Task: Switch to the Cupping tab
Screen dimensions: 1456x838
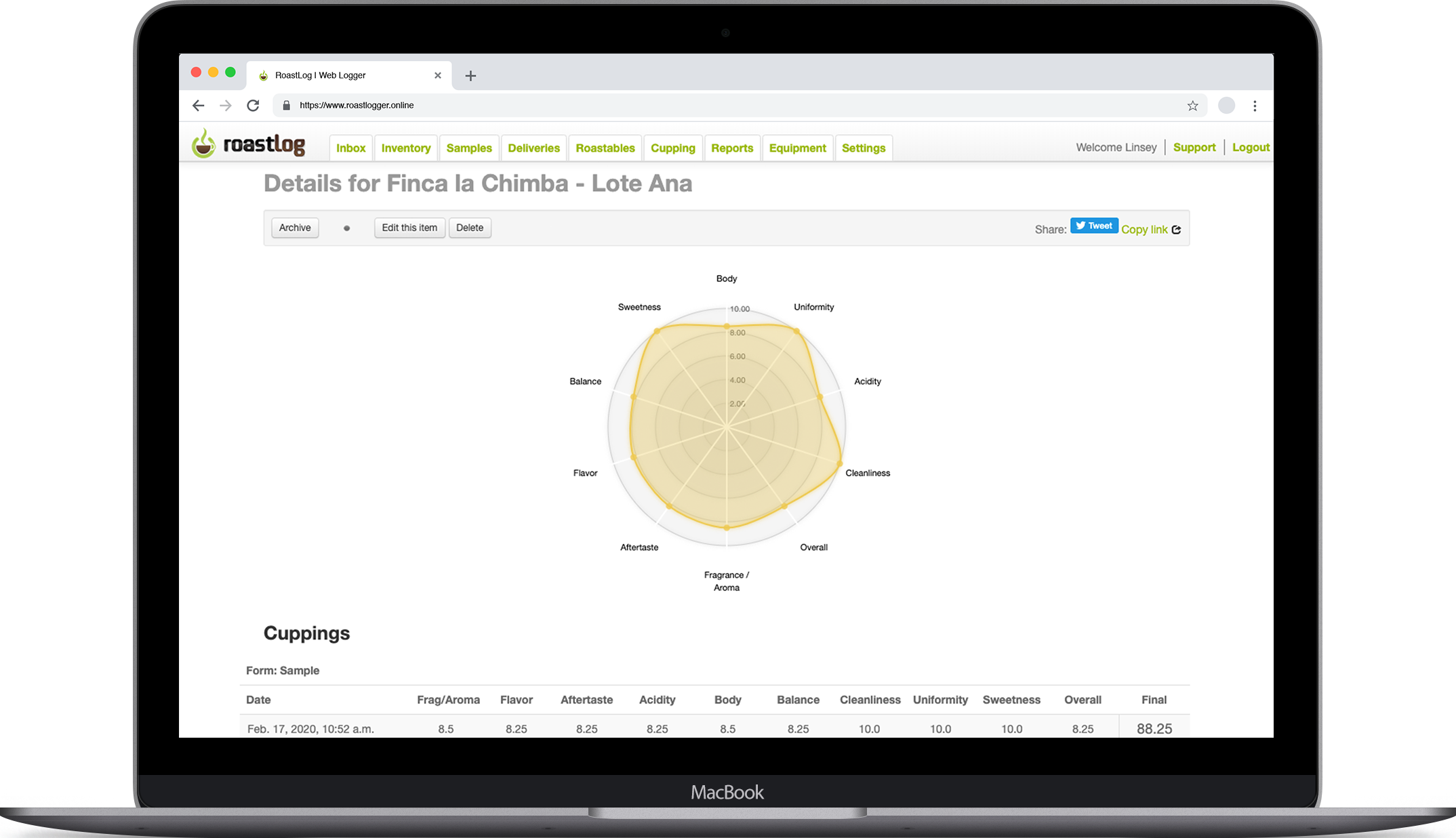Action: (672, 148)
